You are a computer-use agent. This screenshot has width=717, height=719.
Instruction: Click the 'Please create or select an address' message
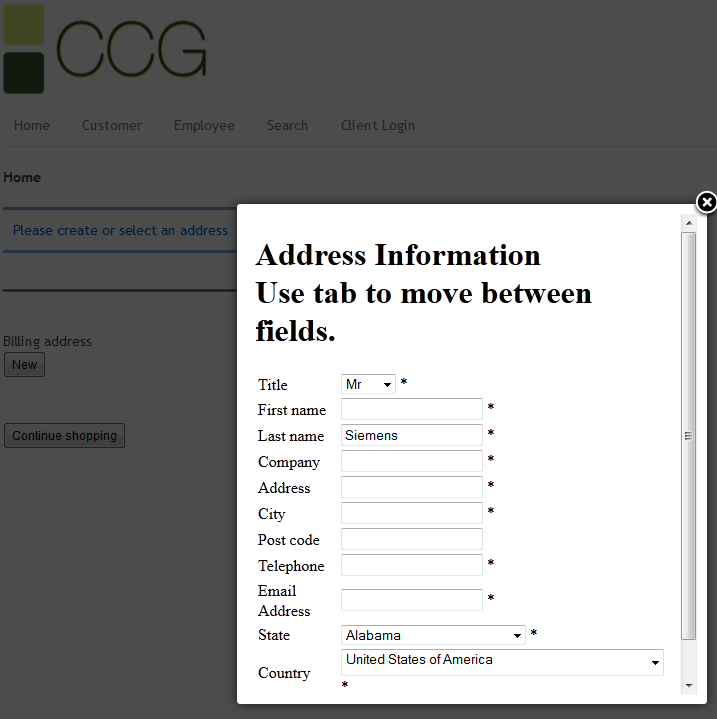coord(120,230)
